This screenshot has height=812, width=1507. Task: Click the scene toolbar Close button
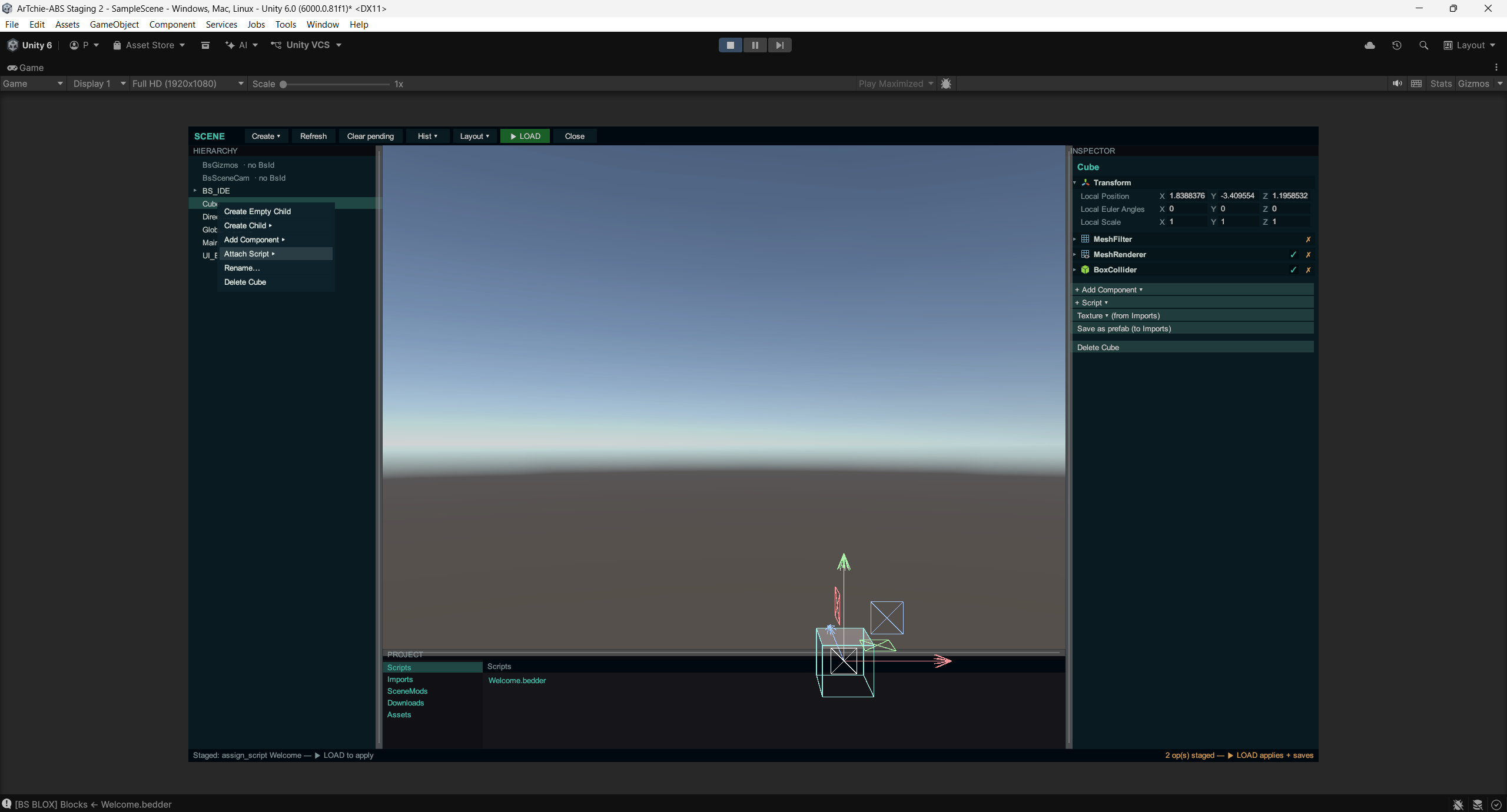[x=575, y=136]
